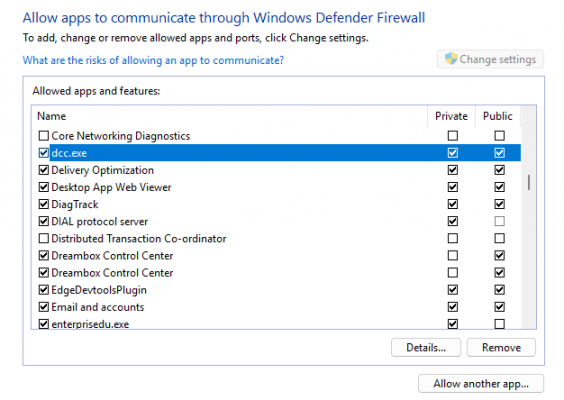Uncheck Desktop App Web Viewer name checkbox
The height and width of the screenshot is (400, 564).
tap(44, 187)
